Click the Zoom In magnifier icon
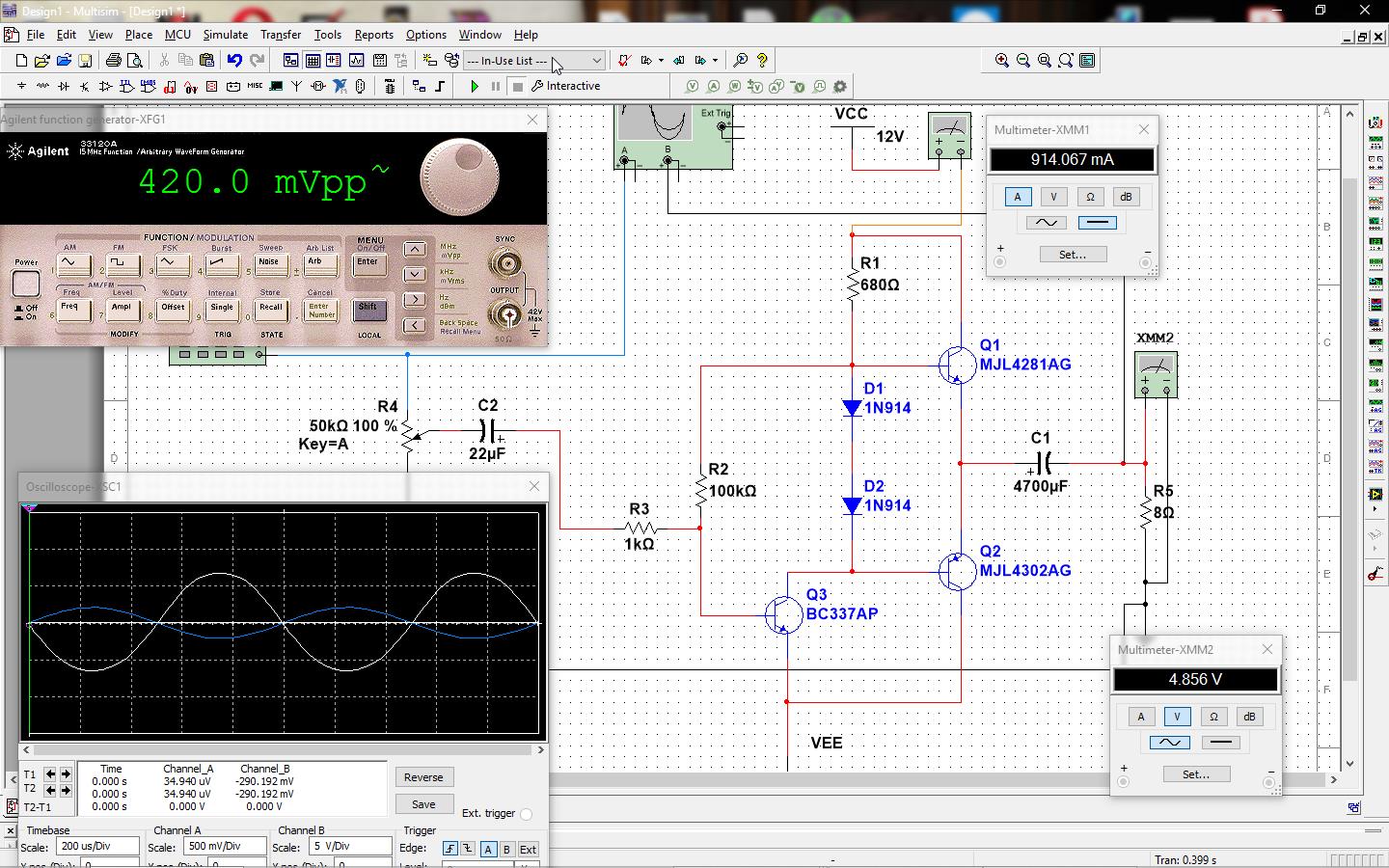The width and height of the screenshot is (1389, 868). point(1002,60)
